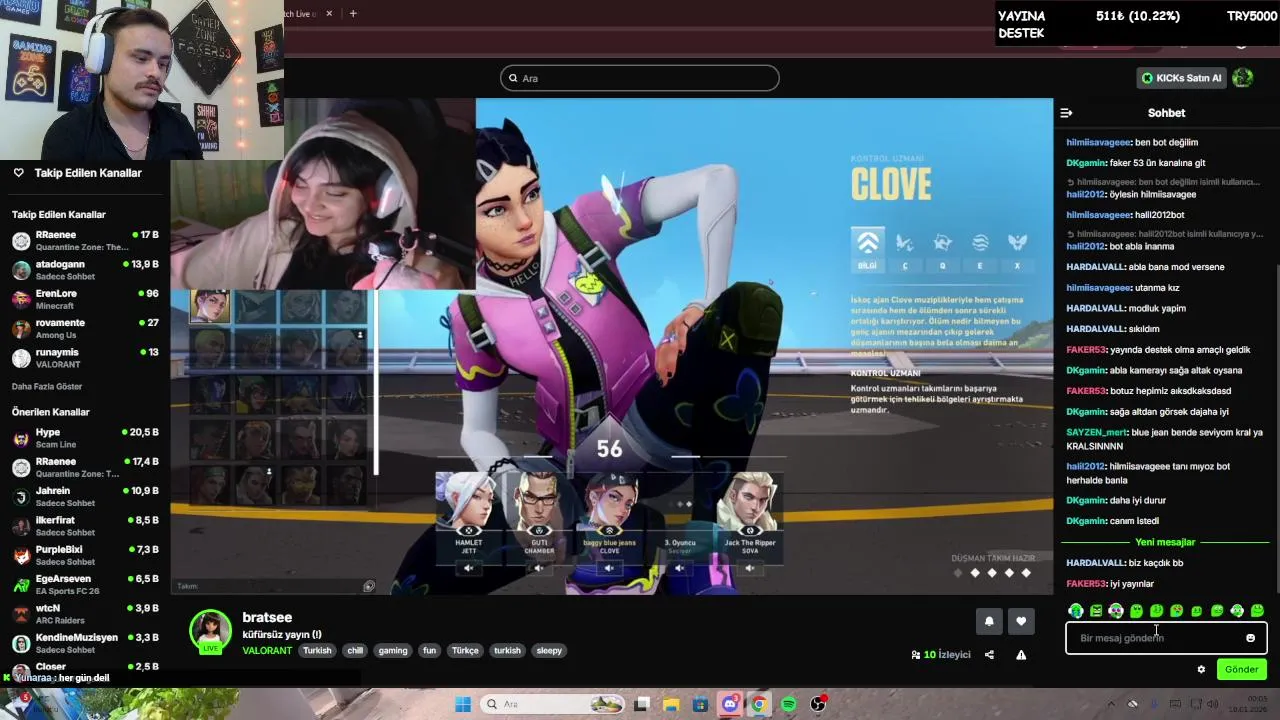Expand 'Daha Fazla Göster' in followed channels
The width and height of the screenshot is (1280, 720).
pyautogui.click(x=47, y=386)
